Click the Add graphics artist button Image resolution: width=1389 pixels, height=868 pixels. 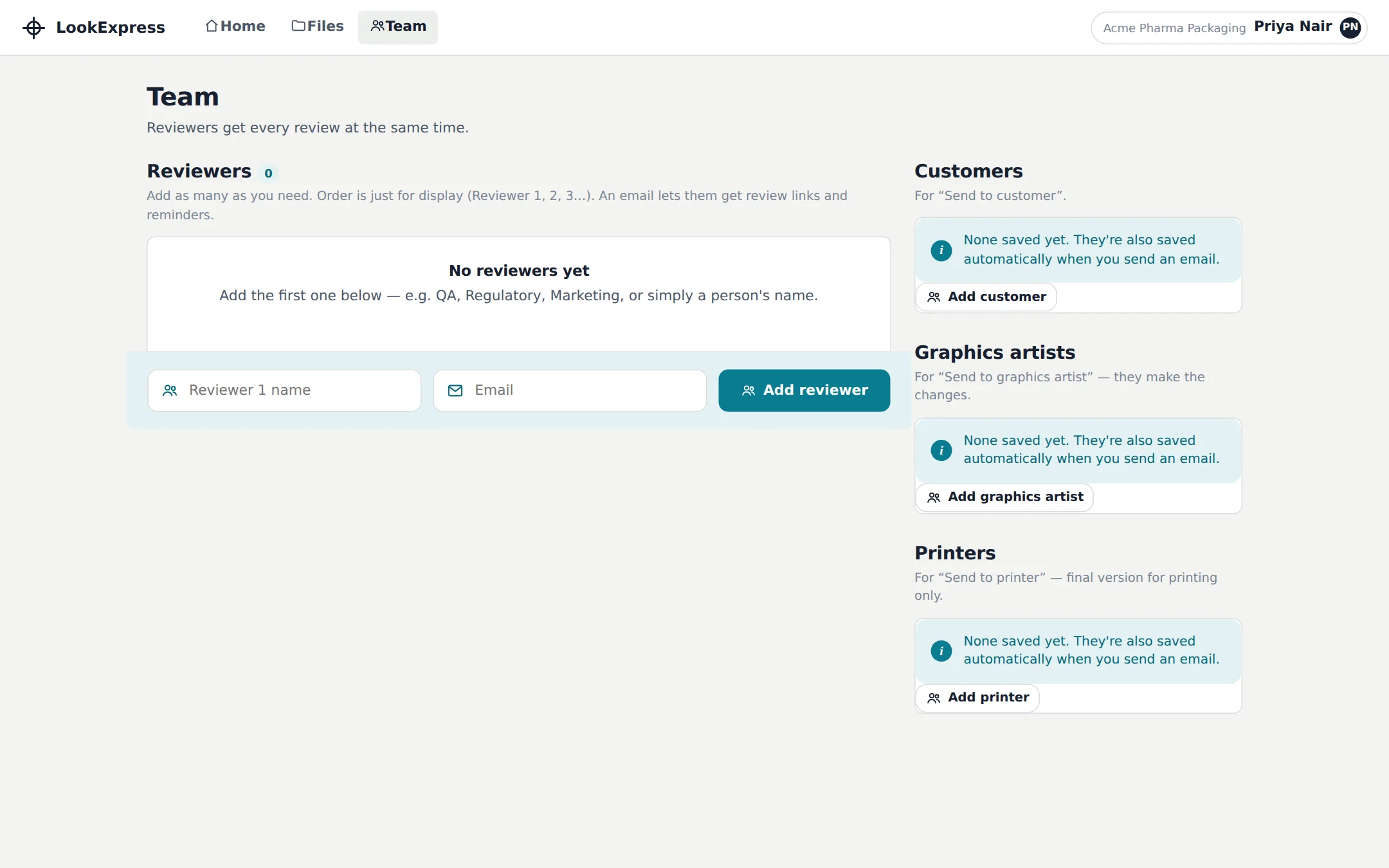pyautogui.click(x=1005, y=497)
